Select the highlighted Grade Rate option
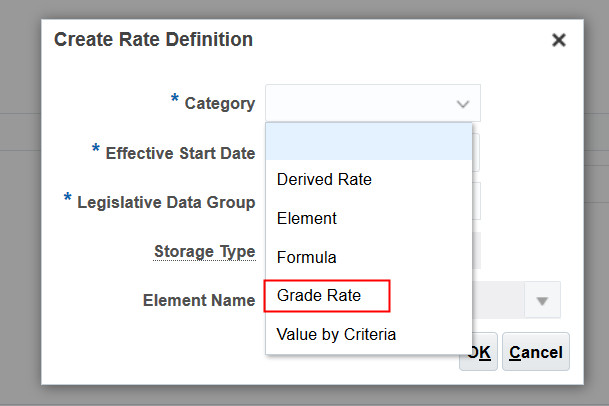Image resolution: width=609 pixels, height=406 pixels. click(319, 296)
